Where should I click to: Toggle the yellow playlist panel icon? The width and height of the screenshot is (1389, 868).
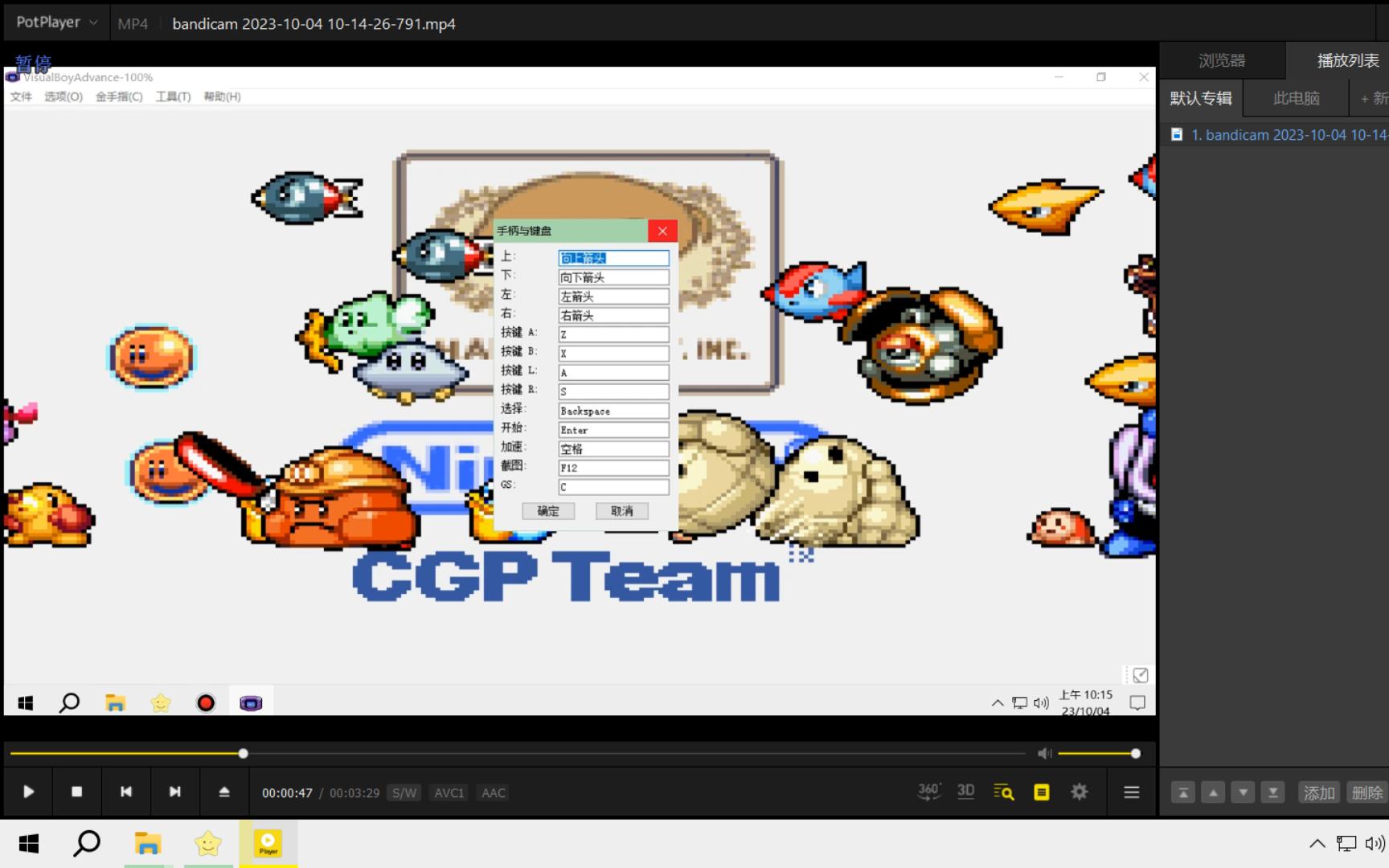1042,792
